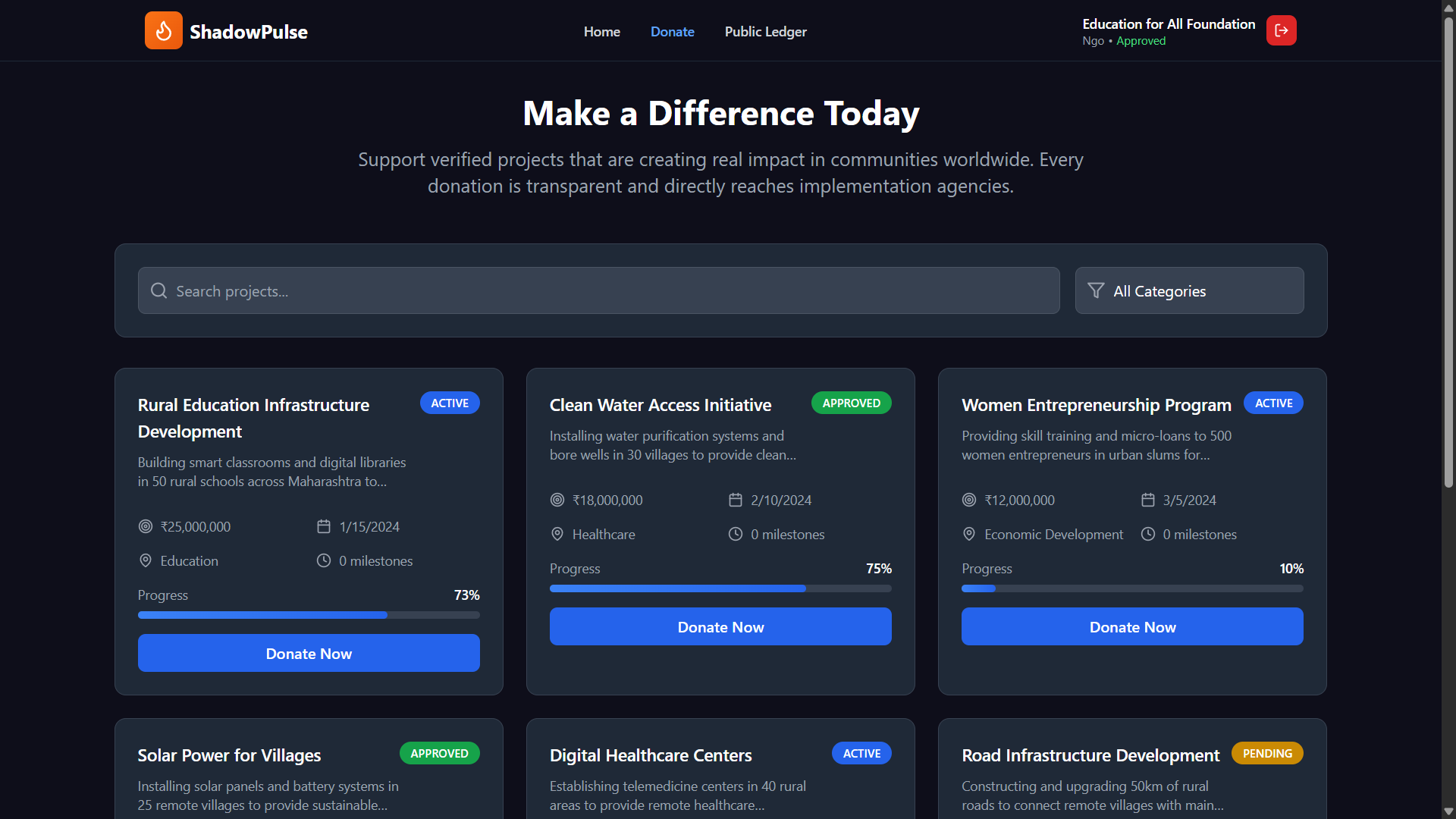This screenshot has width=1456, height=819.
Task: Click the ShadowPulse flame logo icon
Action: click(163, 31)
